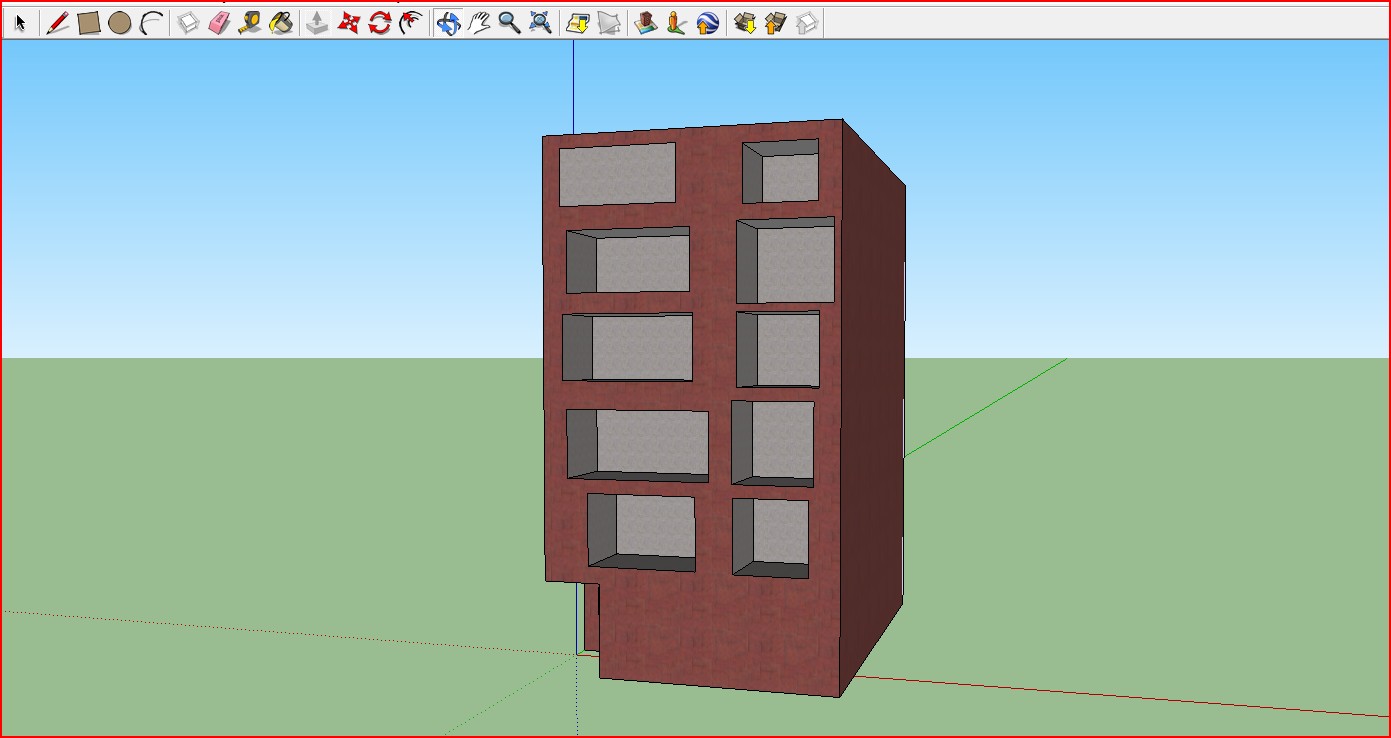Activate the Move tool with red arrows
The height and width of the screenshot is (738, 1391).
(x=348, y=23)
